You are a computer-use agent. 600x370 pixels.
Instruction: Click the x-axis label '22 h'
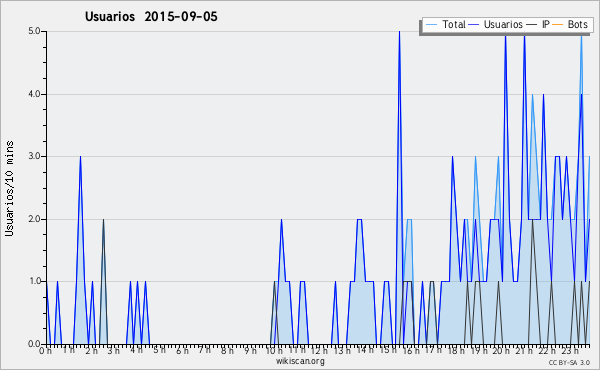point(547,351)
